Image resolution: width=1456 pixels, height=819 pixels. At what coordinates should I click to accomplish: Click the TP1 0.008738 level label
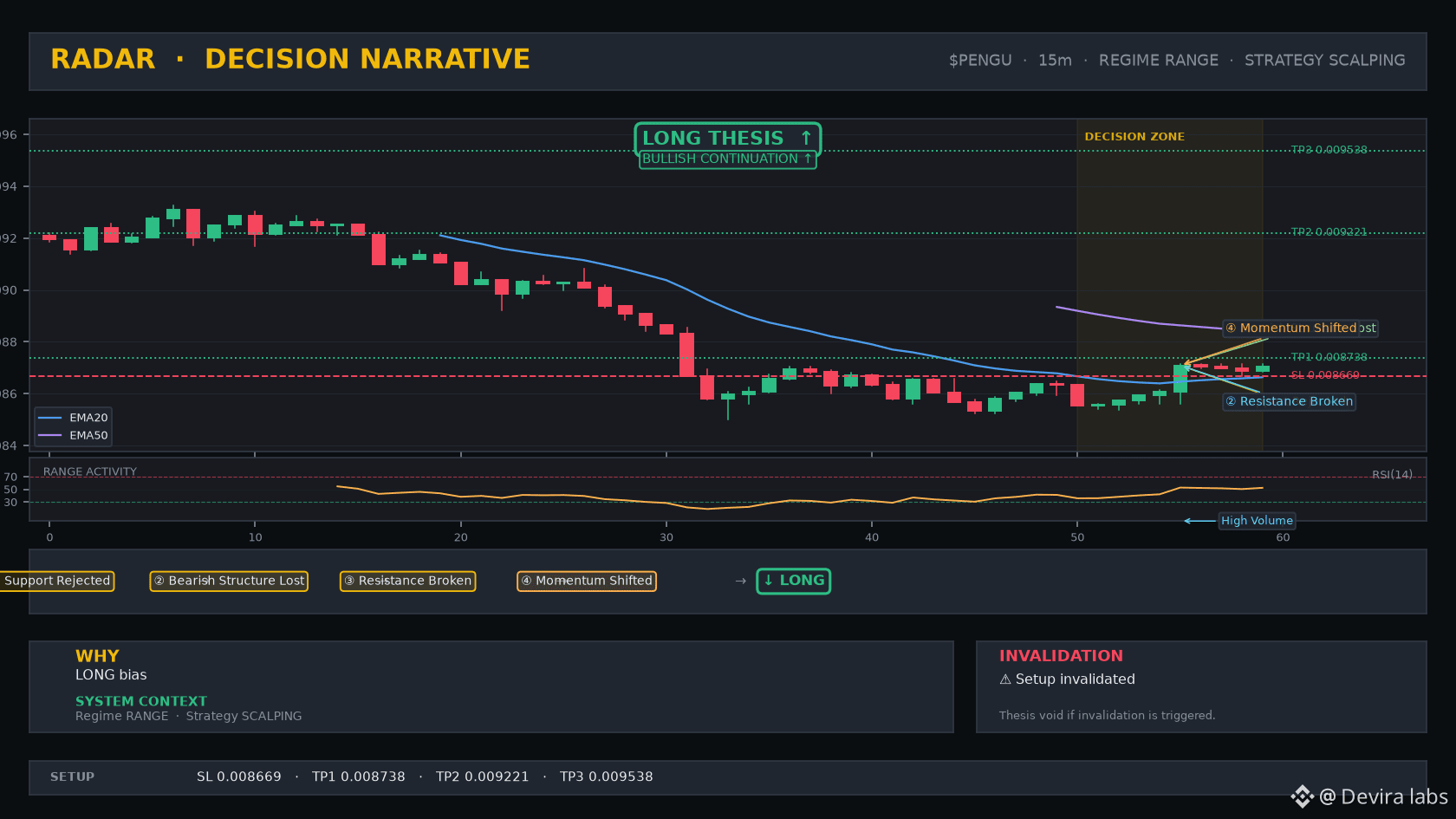click(1329, 357)
